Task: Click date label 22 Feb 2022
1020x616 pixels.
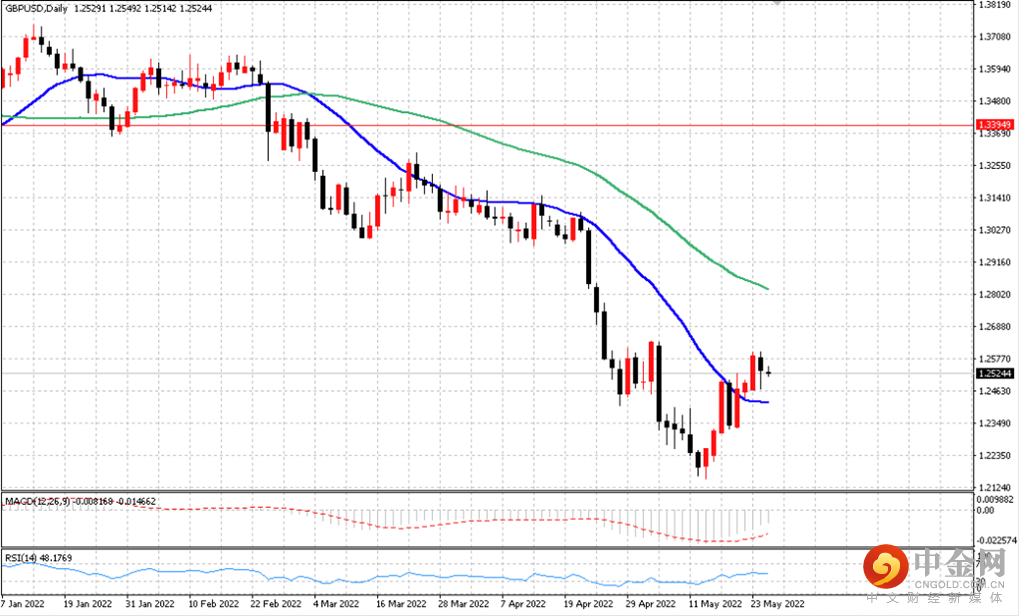Action: tap(276, 604)
